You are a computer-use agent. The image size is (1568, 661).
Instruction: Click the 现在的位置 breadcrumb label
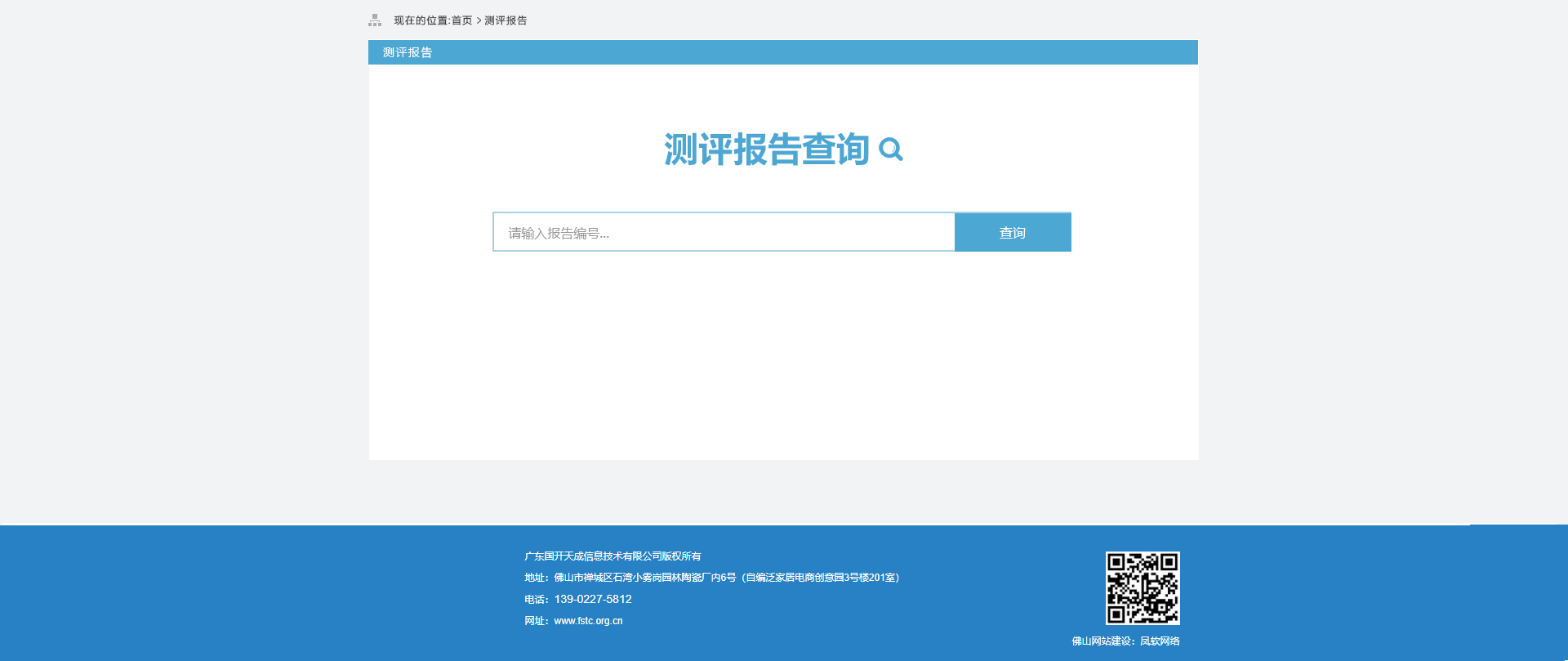[421, 20]
